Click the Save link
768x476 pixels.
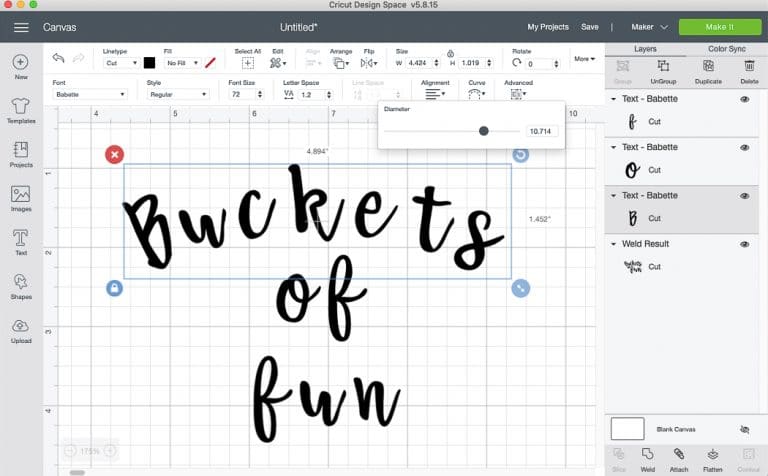point(590,27)
